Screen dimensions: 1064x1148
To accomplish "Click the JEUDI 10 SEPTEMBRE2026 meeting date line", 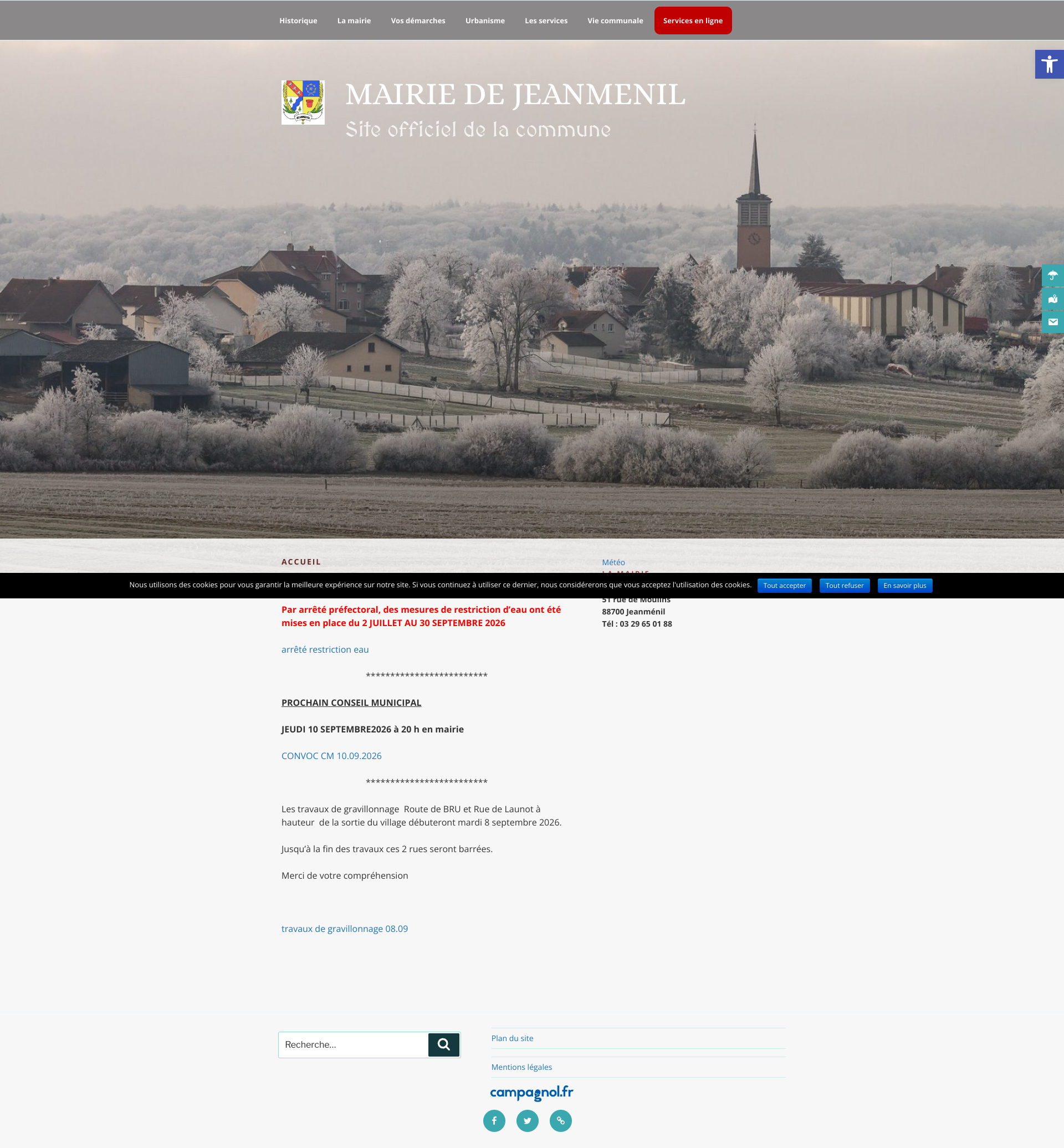I will point(372,730).
